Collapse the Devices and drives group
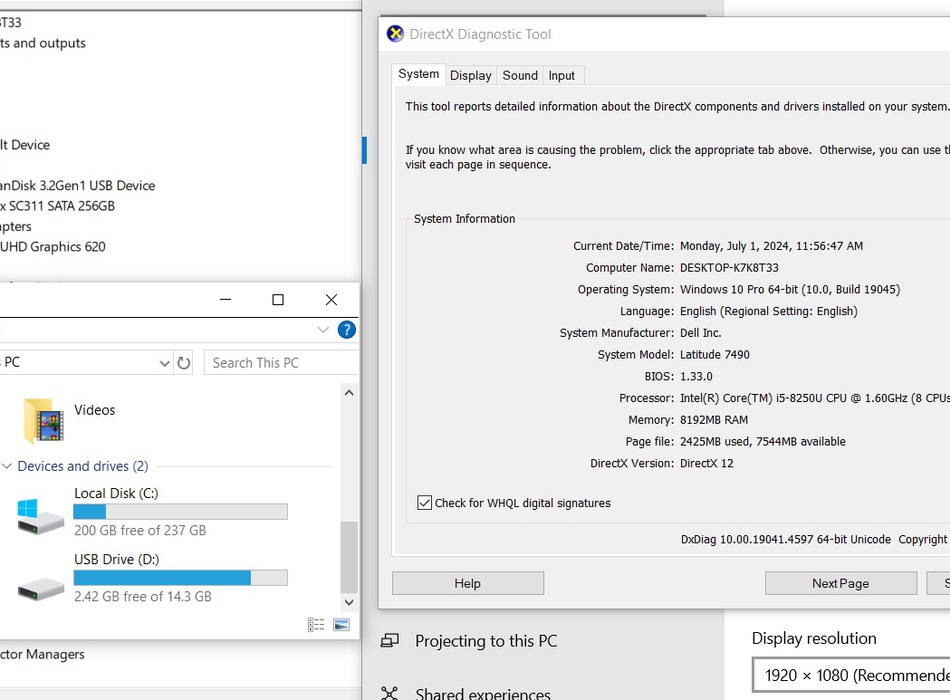 click(x=7, y=466)
